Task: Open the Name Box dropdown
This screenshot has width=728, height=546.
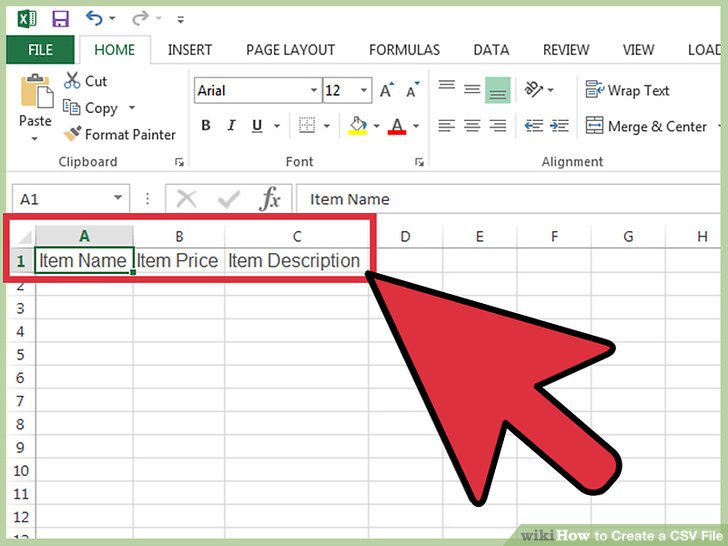Action: pos(118,198)
